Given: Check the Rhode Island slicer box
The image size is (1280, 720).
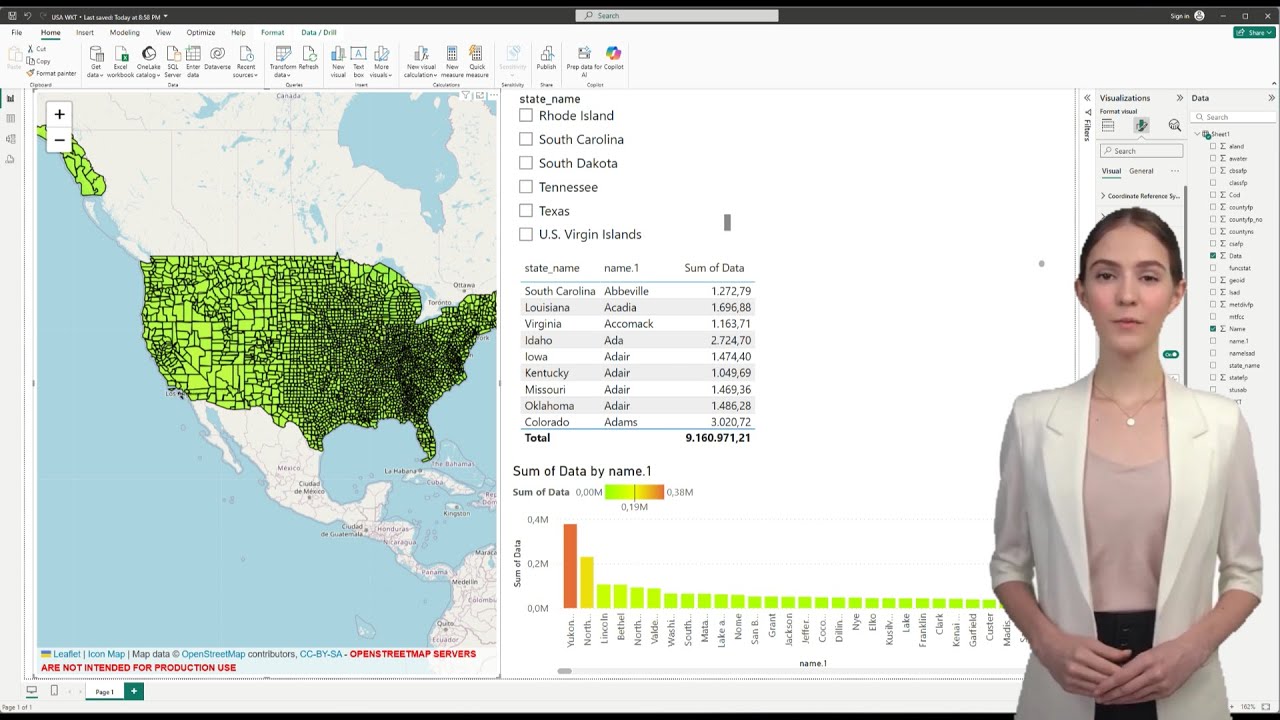Looking at the screenshot, I should click(x=526, y=115).
